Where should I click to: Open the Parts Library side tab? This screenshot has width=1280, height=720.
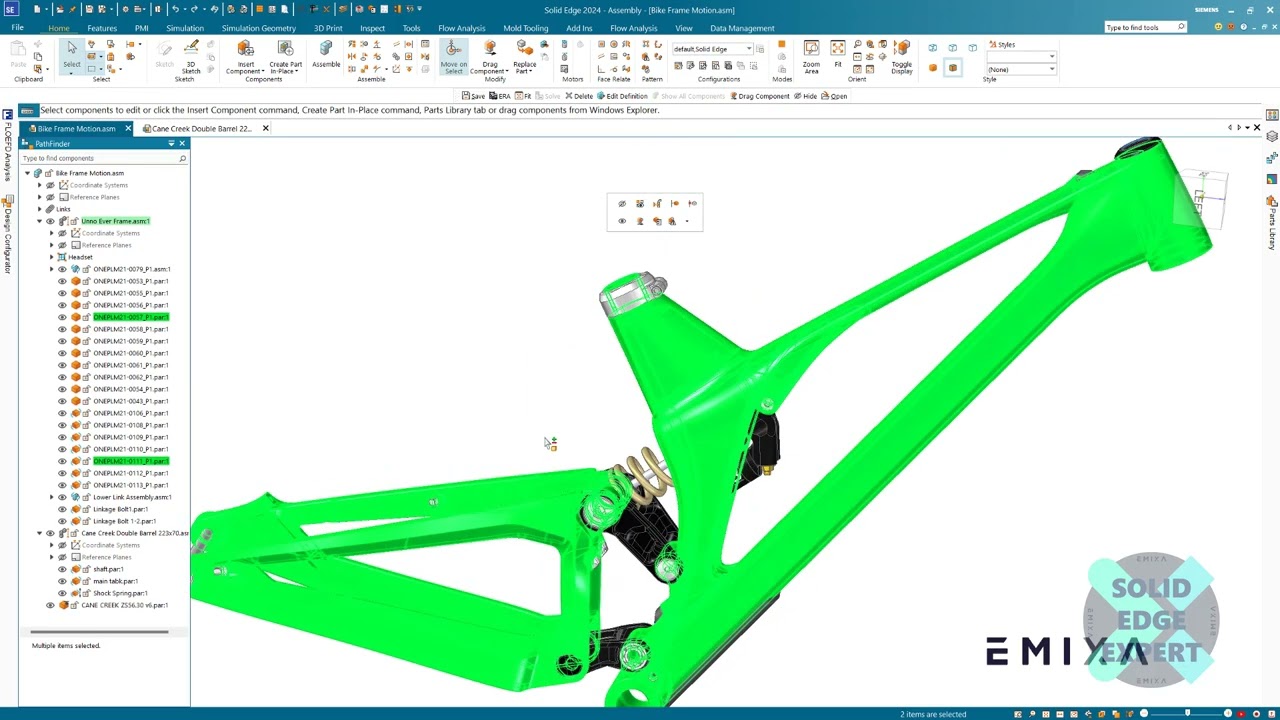coord(1272,222)
